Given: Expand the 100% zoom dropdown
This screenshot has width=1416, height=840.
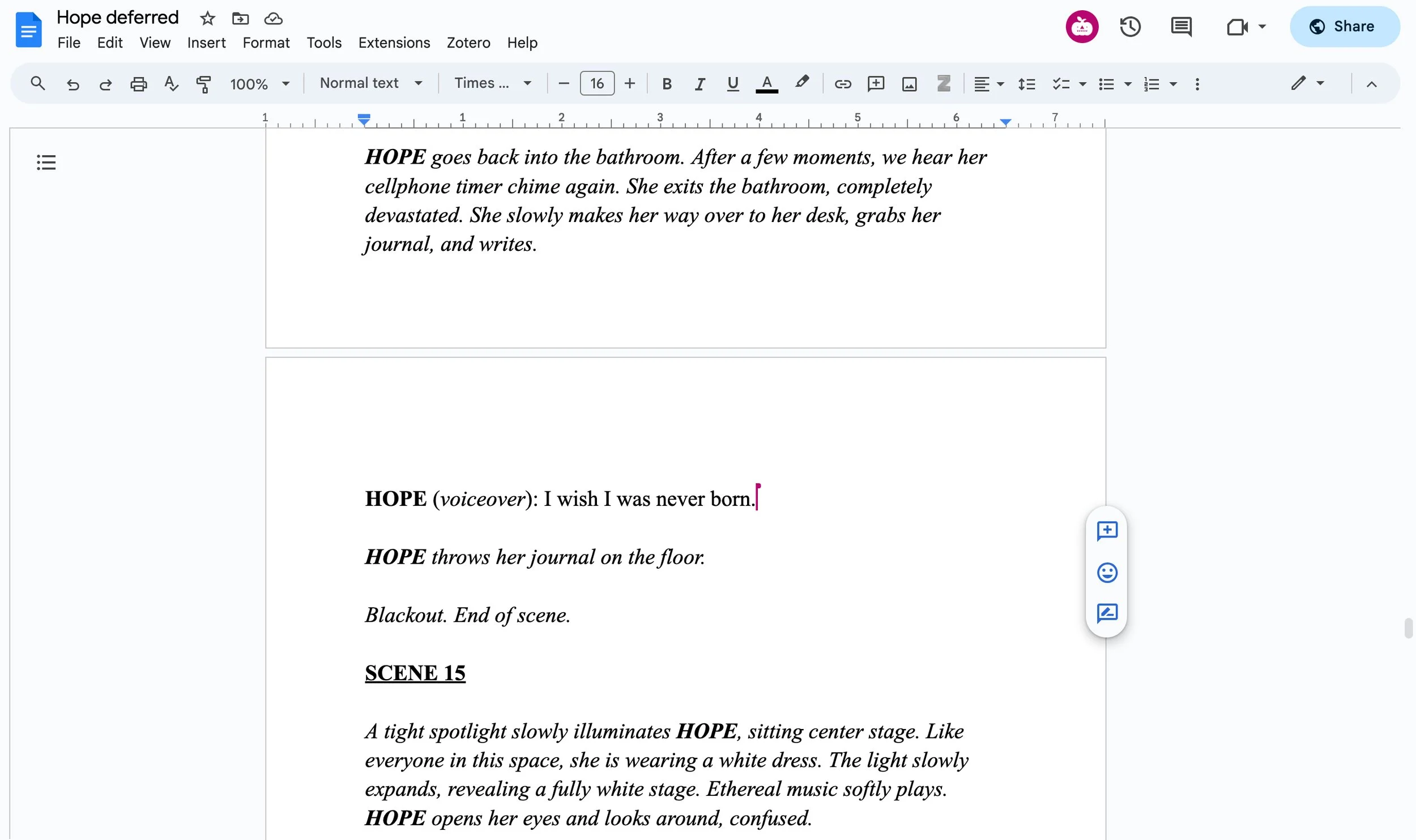Looking at the screenshot, I should (x=259, y=84).
